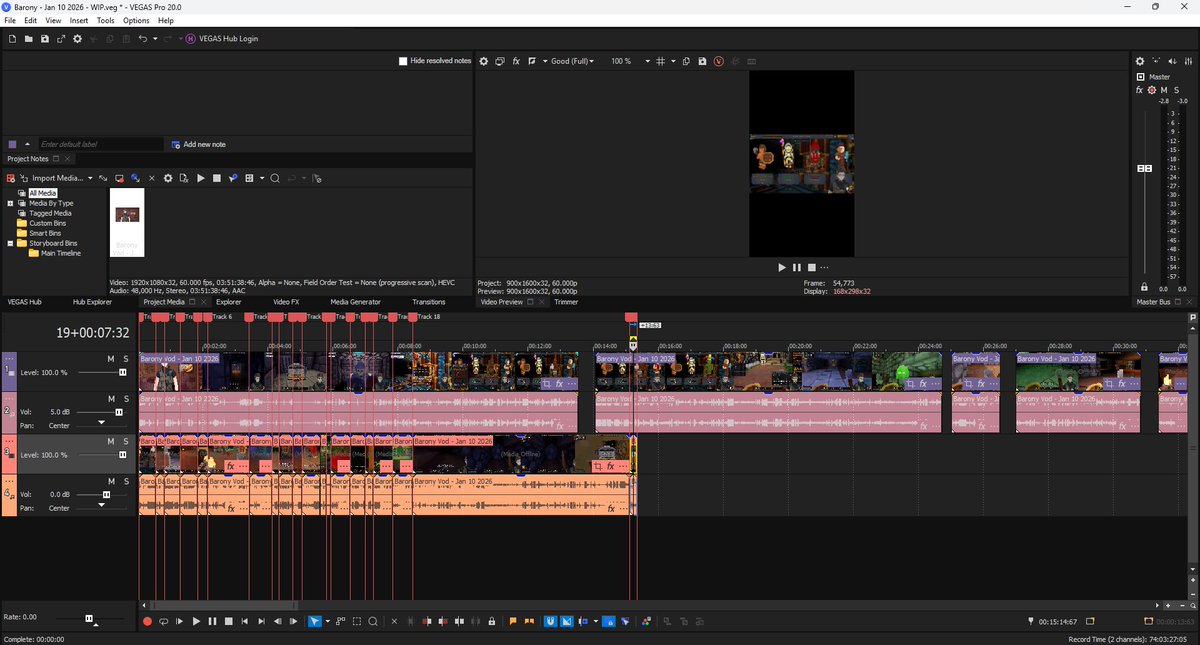
Task: Select the Normal Edit tool arrow
Action: click(314, 621)
